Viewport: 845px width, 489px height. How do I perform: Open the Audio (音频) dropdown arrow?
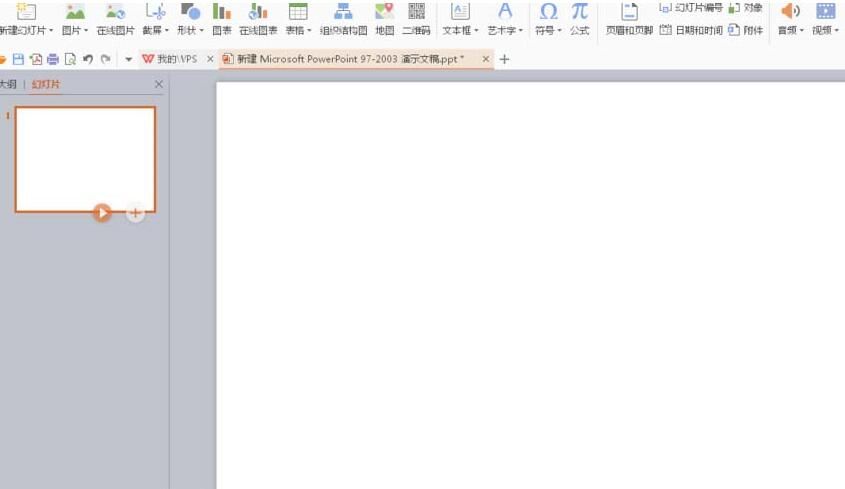coord(802,31)
